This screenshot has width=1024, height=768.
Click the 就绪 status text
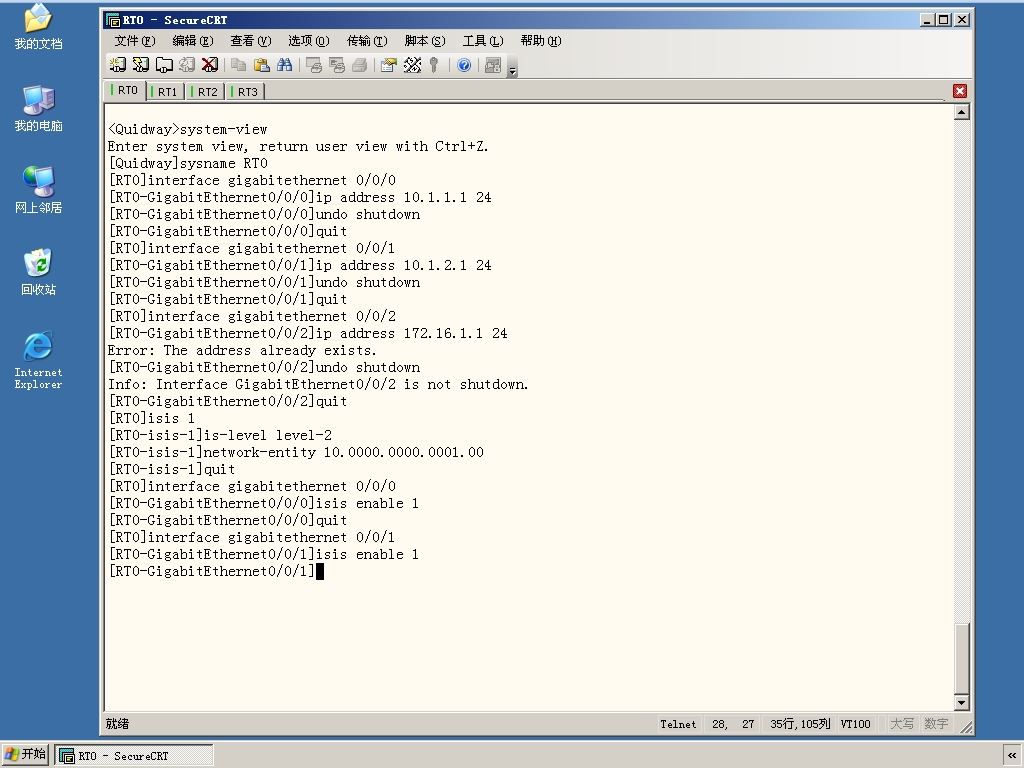tap(118, 724)
